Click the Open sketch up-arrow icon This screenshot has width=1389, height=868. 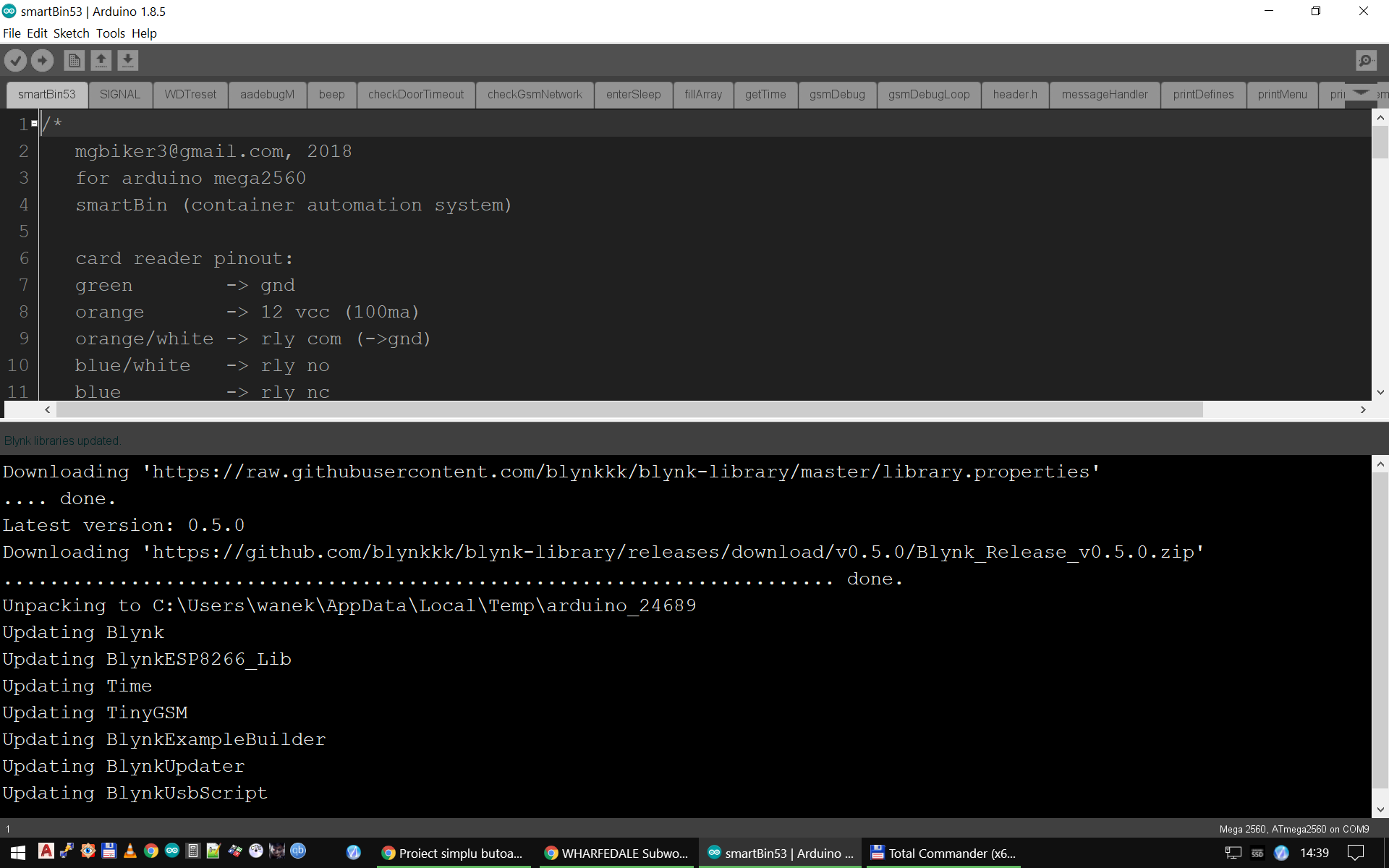click(101, 60)
